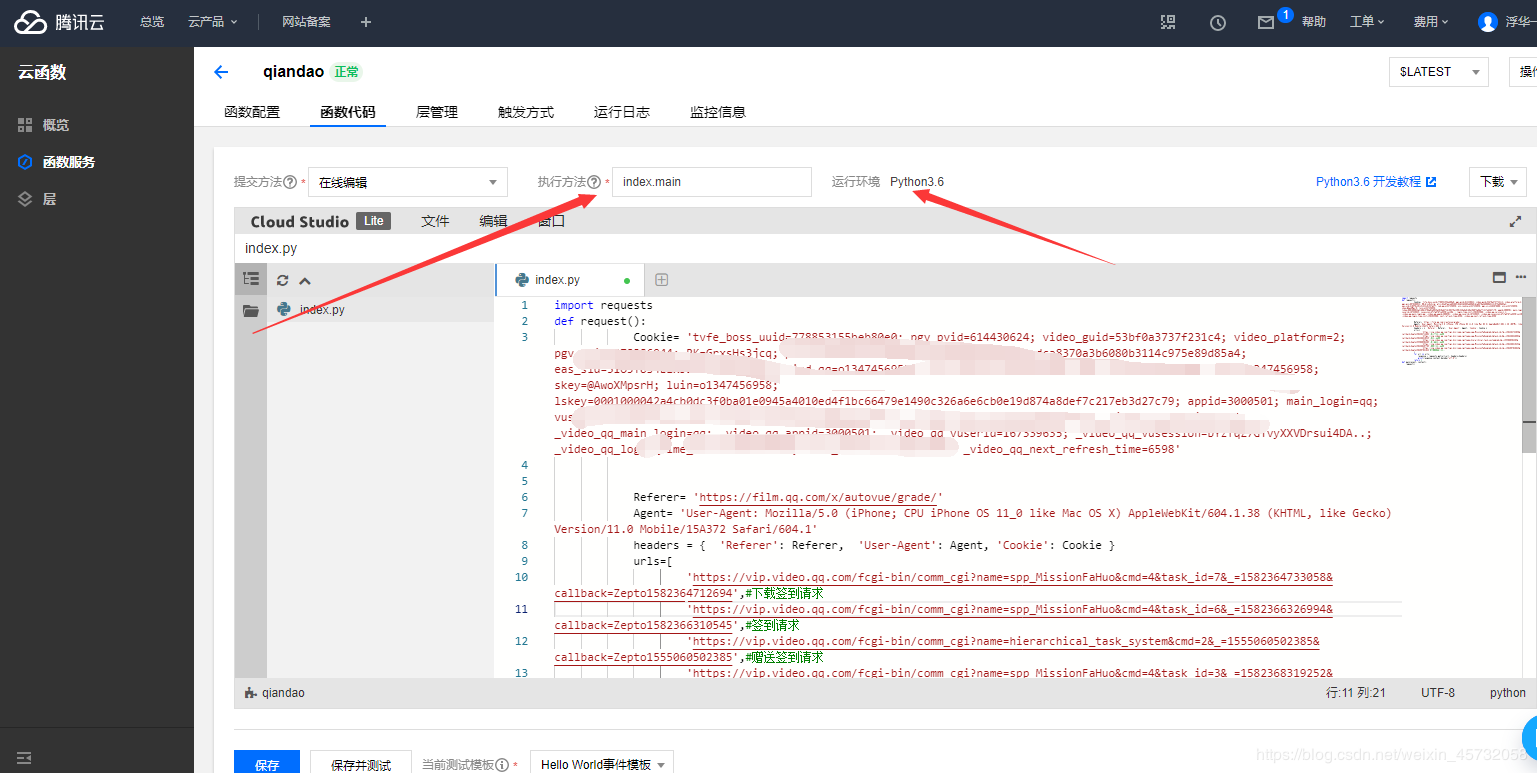Screen dimensions: 1537x773
Task: Open Python3.6 开发教程 link
Action: 1376,182
